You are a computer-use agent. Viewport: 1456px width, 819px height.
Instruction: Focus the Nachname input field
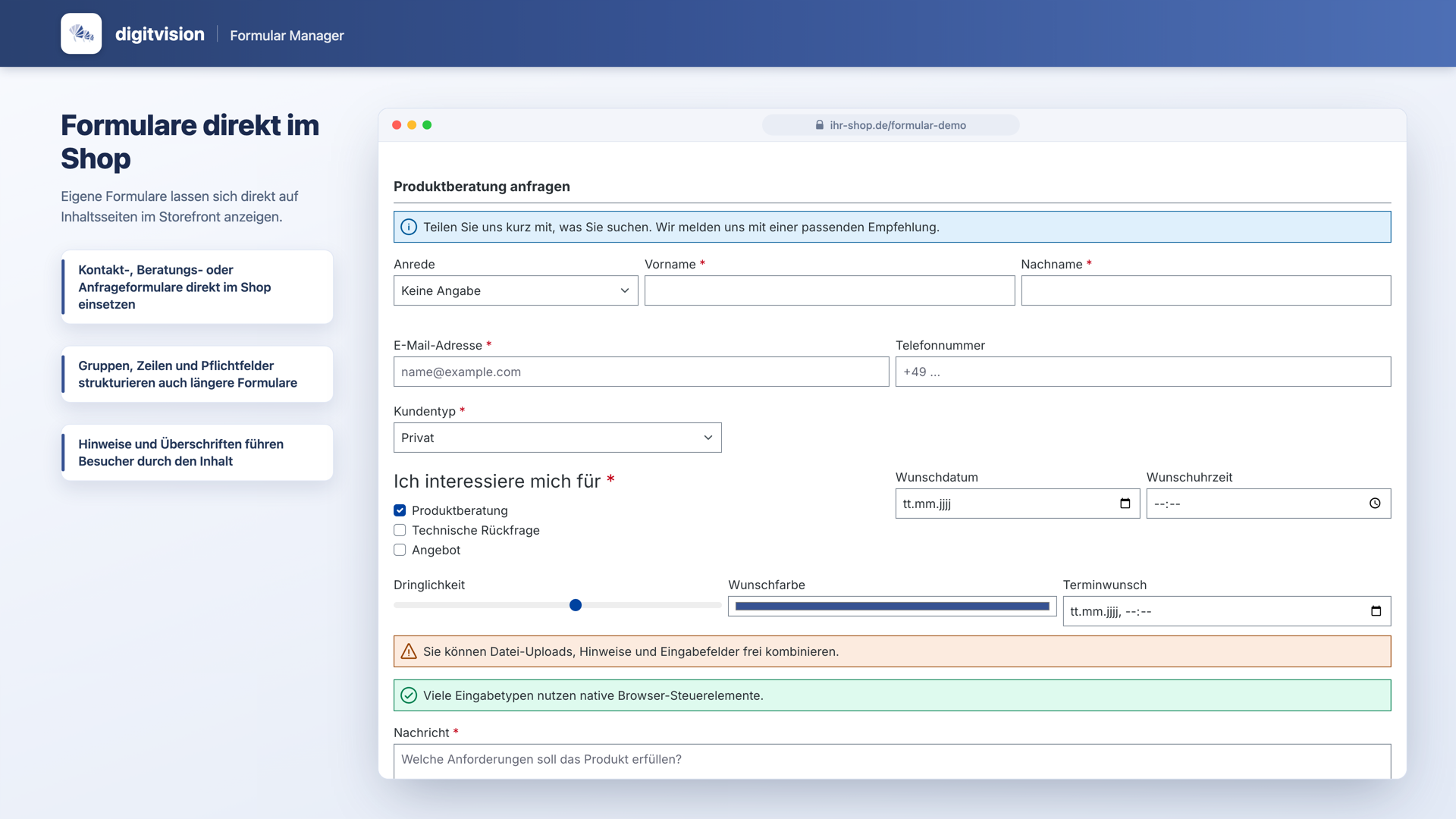point(1206,290)
